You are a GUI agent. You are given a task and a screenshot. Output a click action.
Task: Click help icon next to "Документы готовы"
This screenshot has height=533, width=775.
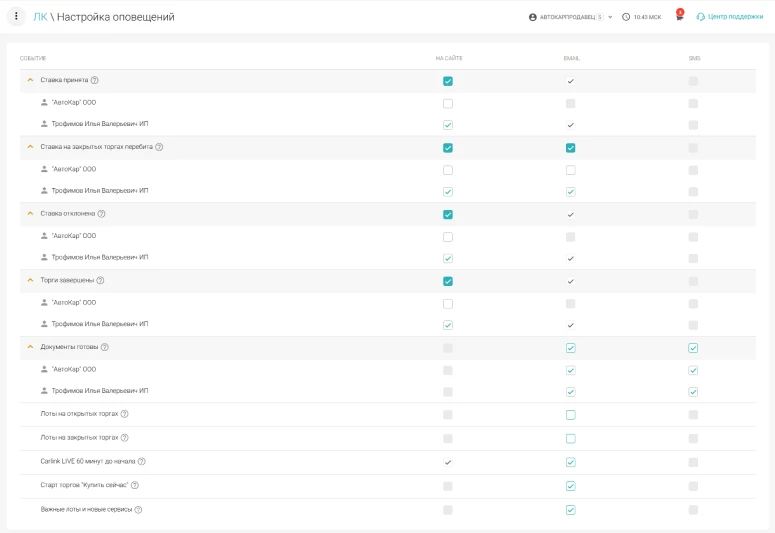(x=105, y=347)
